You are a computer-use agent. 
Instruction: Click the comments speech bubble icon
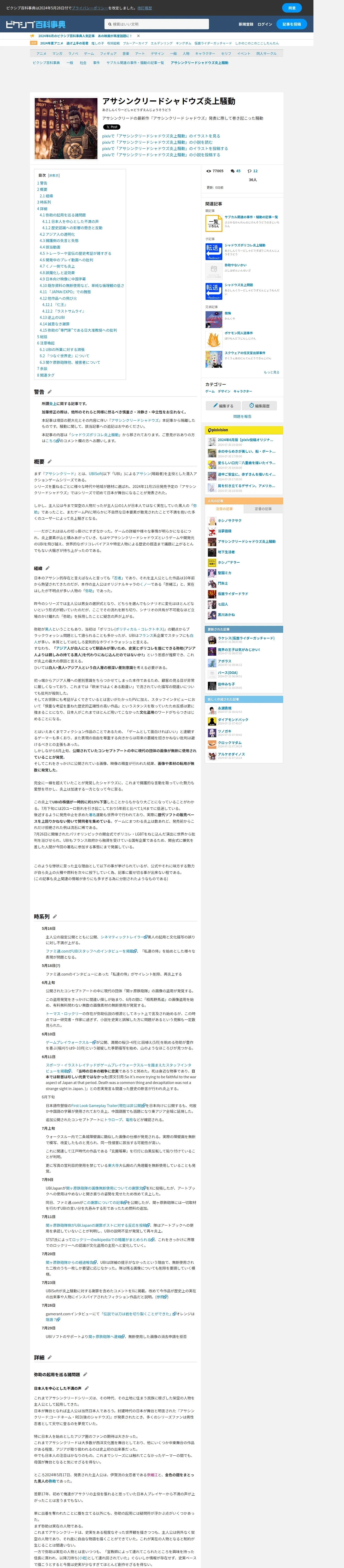[232, 171]
